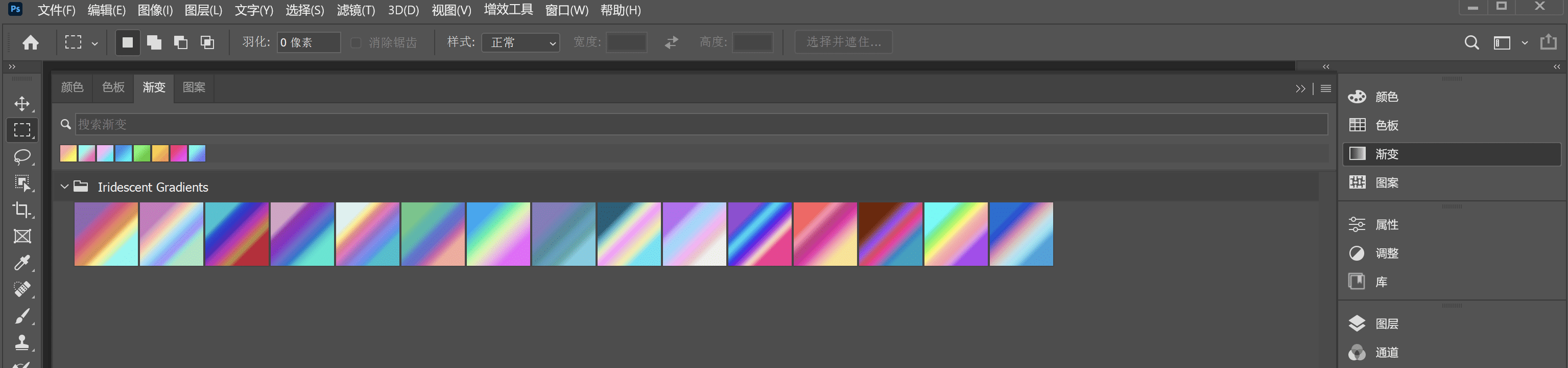
Task: Select the Brush tool
Action: 22,315
